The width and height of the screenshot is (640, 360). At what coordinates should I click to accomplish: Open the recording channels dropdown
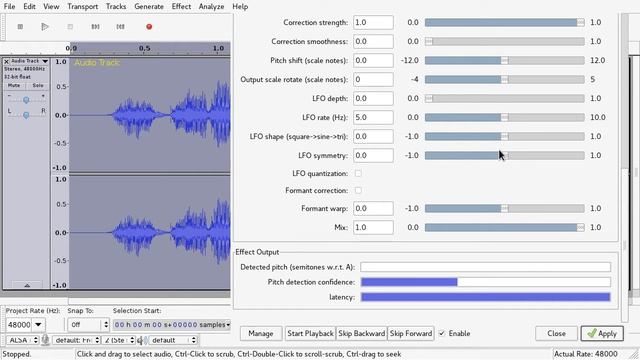[x=119, y=340]
